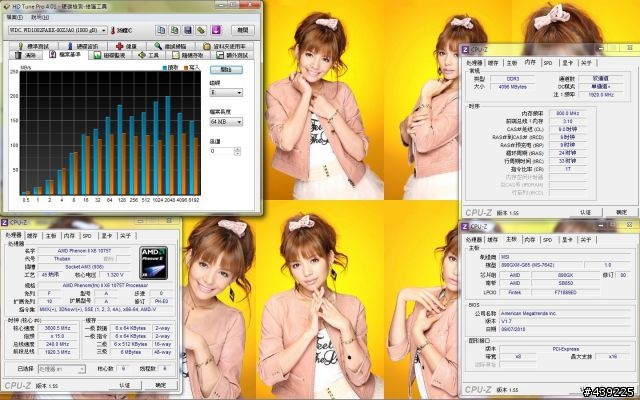Click 认证 button in top-right CPU-Z memory window
The height and width of the screenshot is (400, 640).
point(585,212)
